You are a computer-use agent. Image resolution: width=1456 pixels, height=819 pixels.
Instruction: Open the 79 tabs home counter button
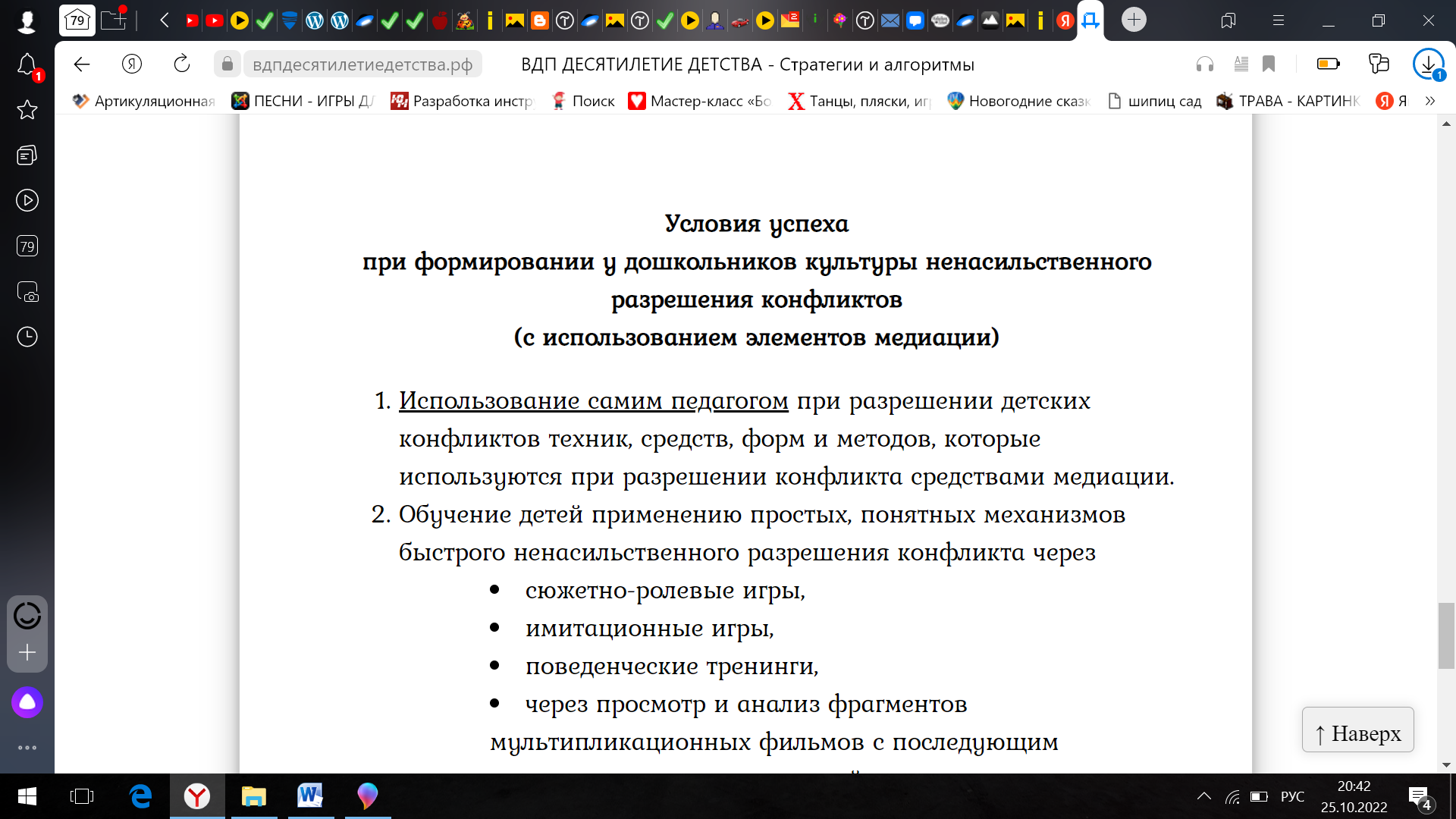click(x=77, y=20)
